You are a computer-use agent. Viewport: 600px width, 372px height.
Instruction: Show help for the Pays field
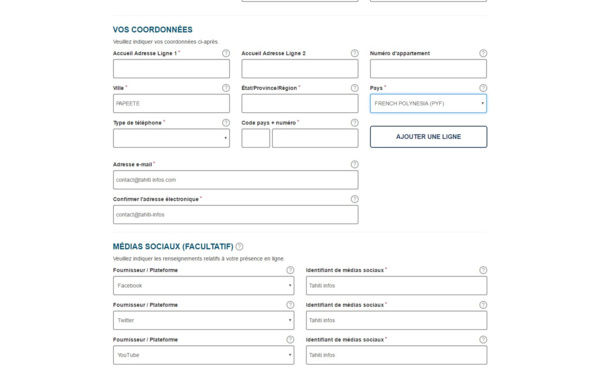483,88
